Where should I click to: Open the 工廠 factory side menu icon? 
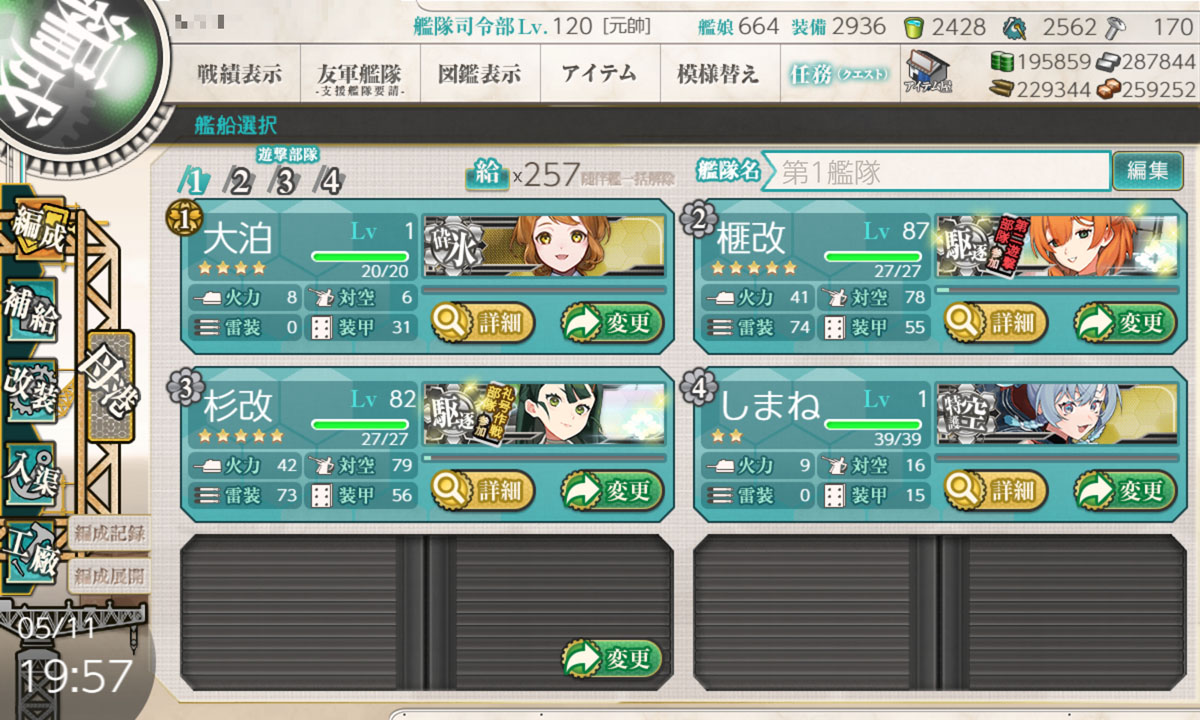click(32, 549)
